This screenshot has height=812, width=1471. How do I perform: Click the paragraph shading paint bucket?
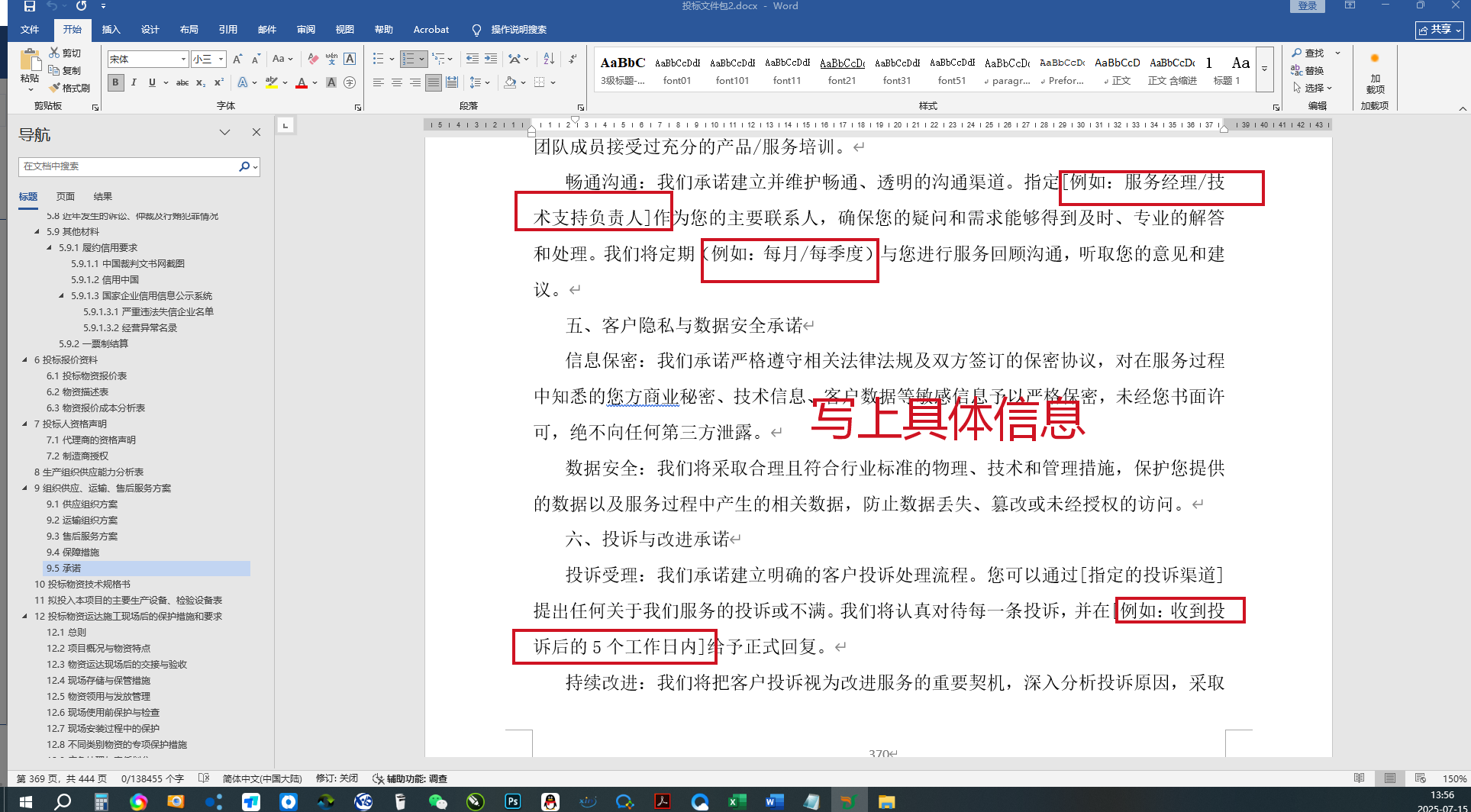[510, 82]
